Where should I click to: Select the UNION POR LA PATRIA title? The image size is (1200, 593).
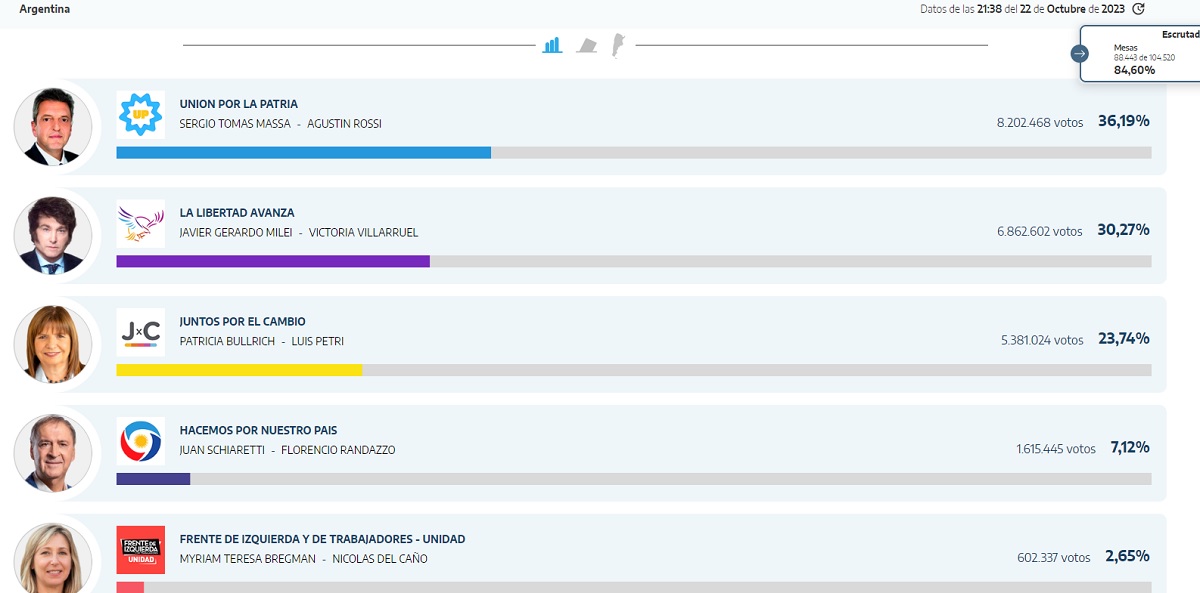(x=238, y=104)
